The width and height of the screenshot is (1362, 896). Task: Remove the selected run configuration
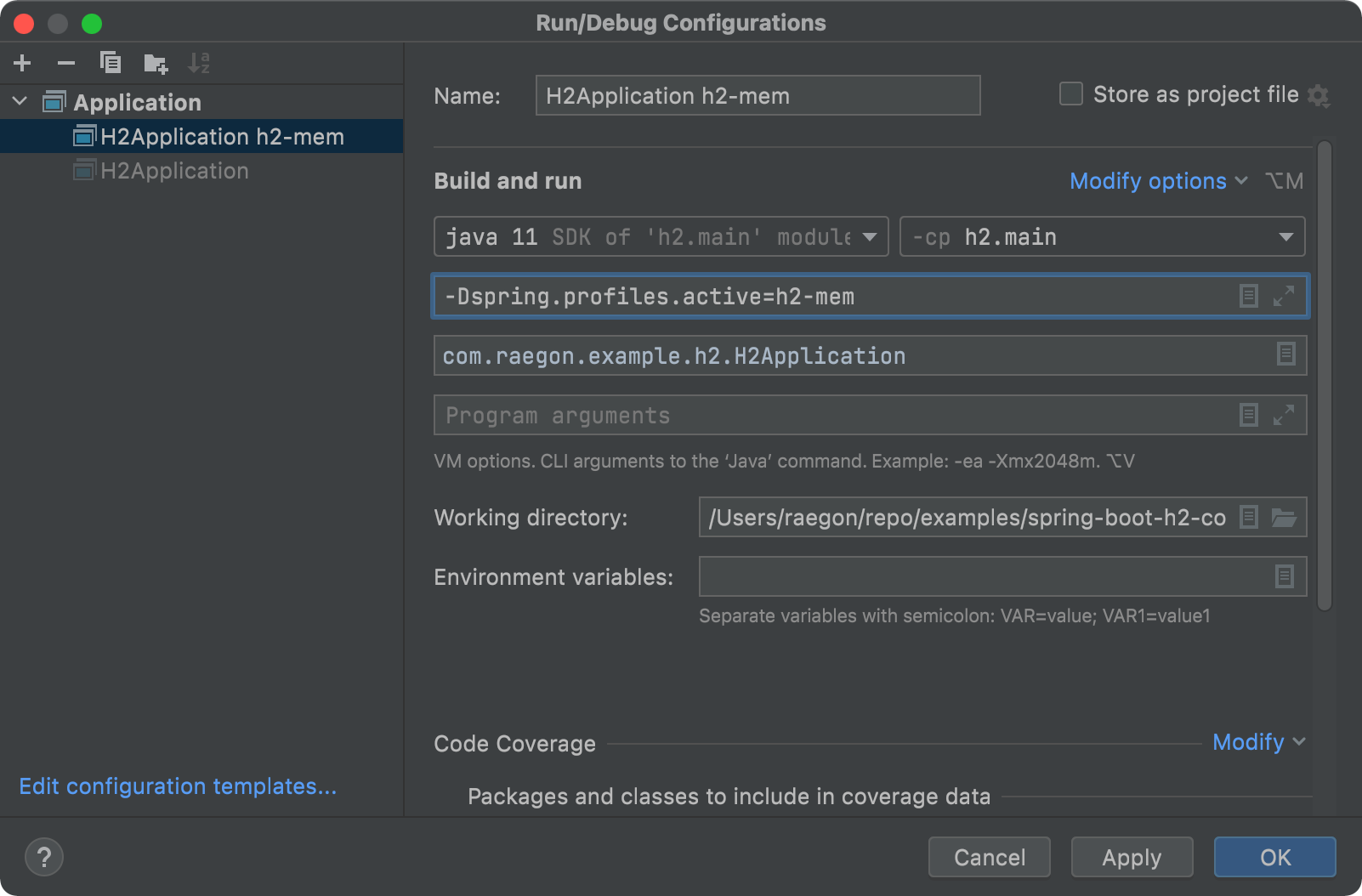coord(66,63)
